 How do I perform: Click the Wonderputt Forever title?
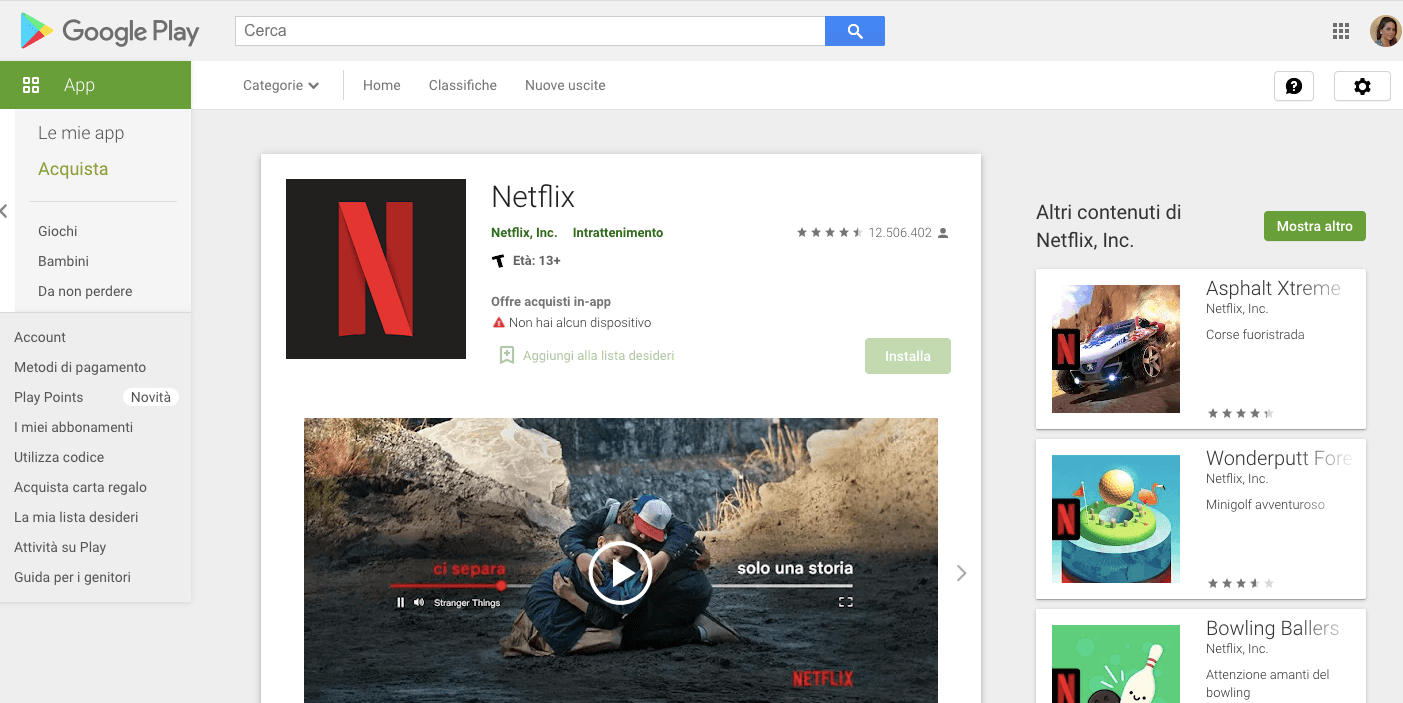[x=1279, y=459]
